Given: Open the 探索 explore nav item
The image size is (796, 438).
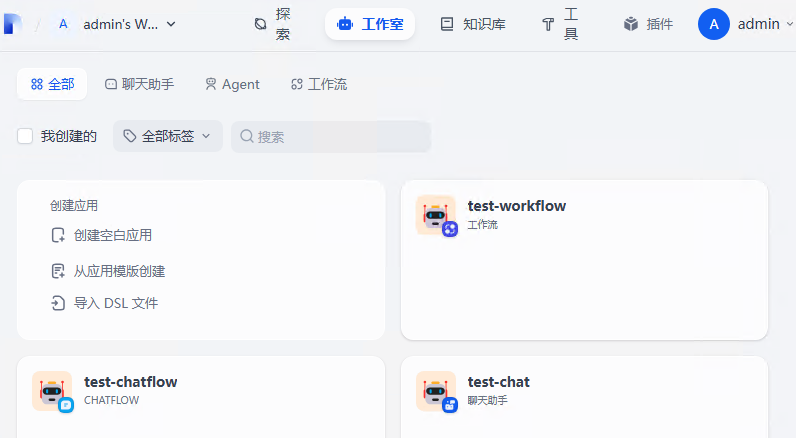Looking at the screenshot, I should tap(273, 24).
